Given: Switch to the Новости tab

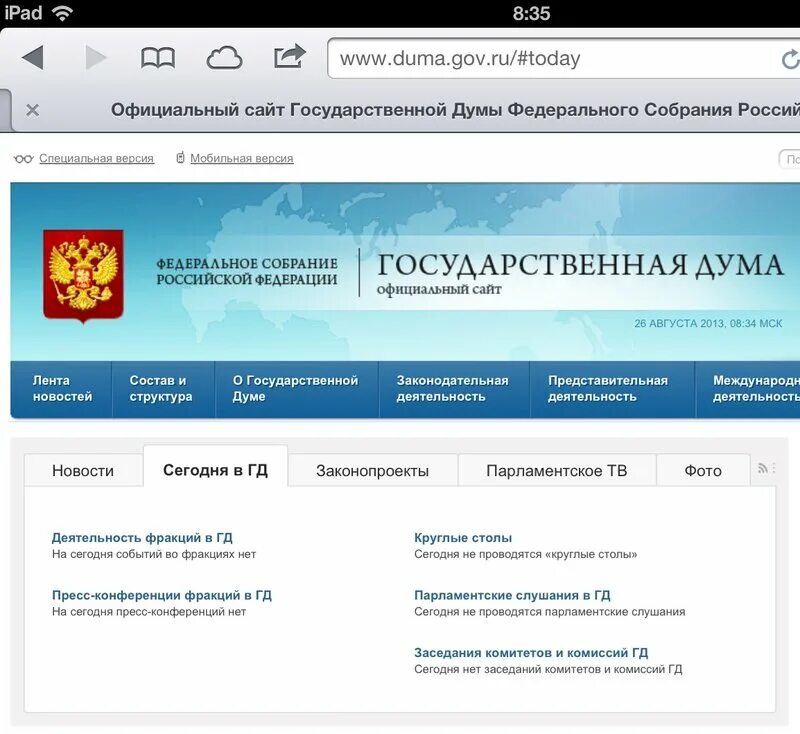Looking at the screenshot, I should pos(83,470).
